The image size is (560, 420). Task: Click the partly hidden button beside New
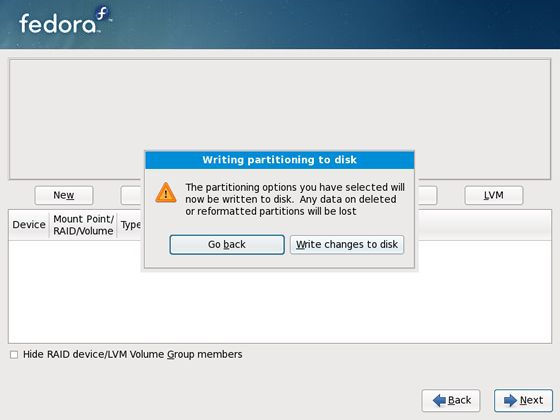(x=132, y=195)
